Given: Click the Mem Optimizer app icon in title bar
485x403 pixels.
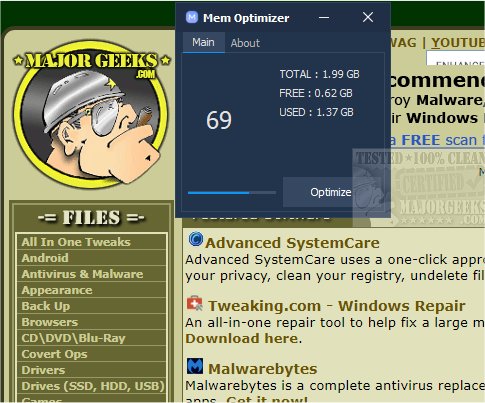Looking at the screenshot, I should tap(192, 17).
